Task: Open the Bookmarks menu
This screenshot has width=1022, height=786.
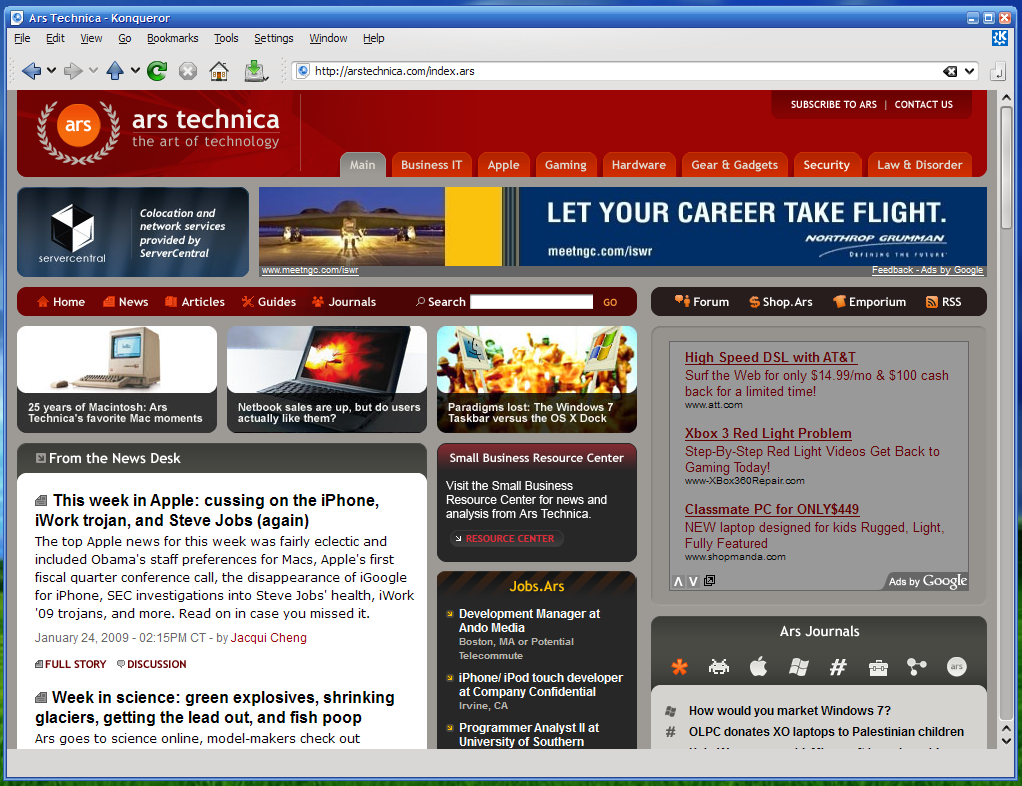Action: [172, 38]
